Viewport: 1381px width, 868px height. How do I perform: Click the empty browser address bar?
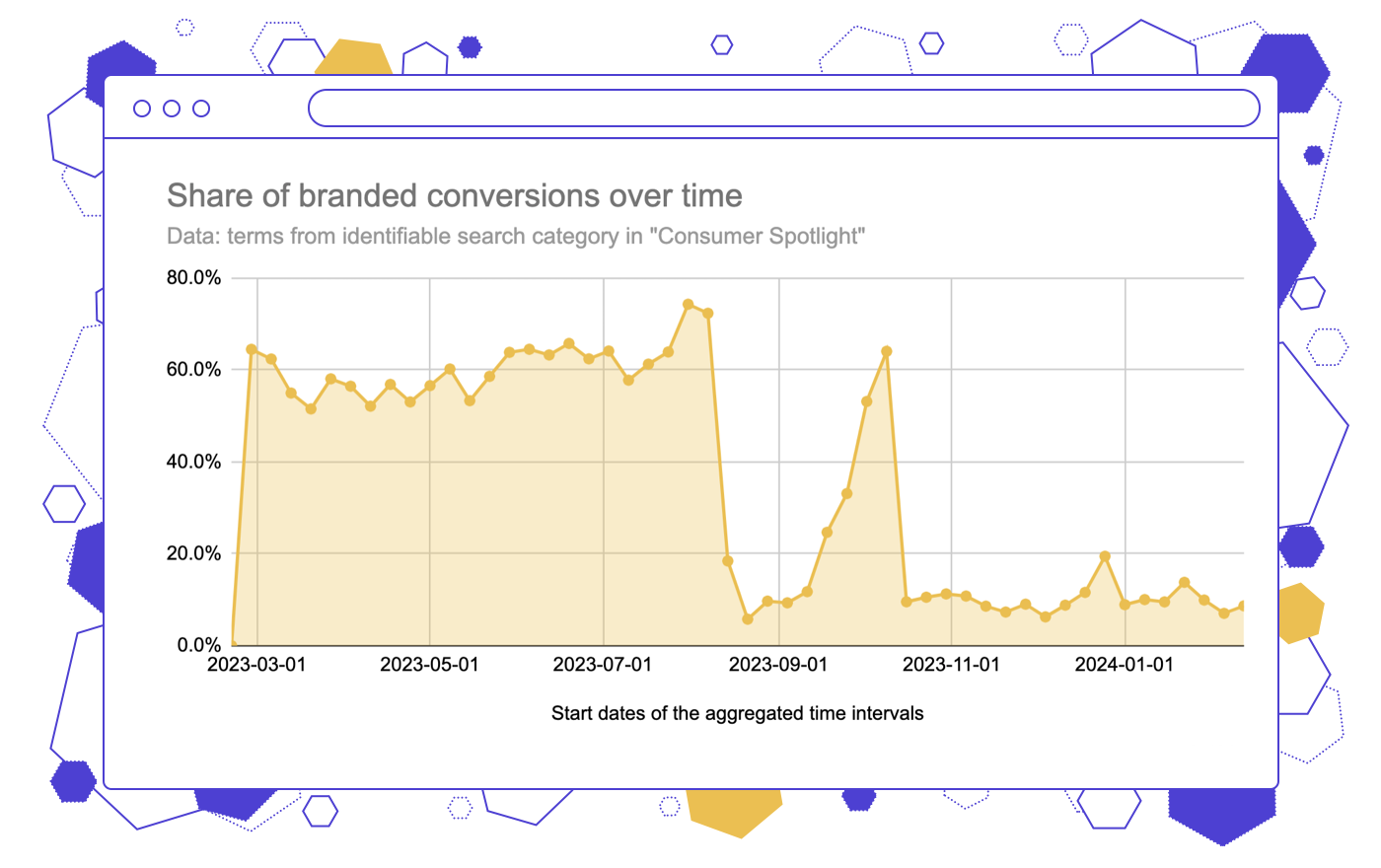[x=783, y=108]
